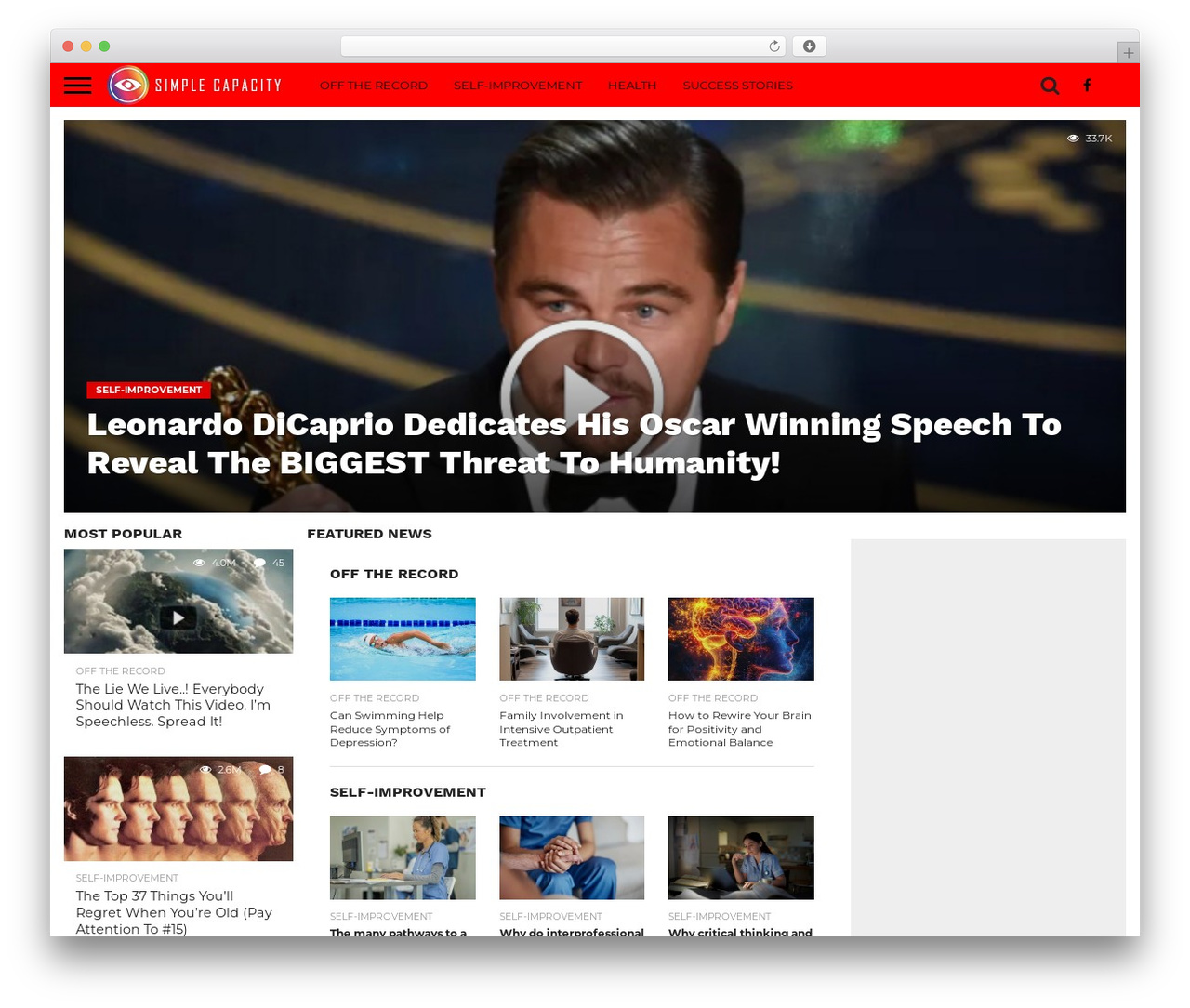This screenshot has height=1008, width=1190.
Task: Open the hamburger menu icon
Action: (77, 86)
